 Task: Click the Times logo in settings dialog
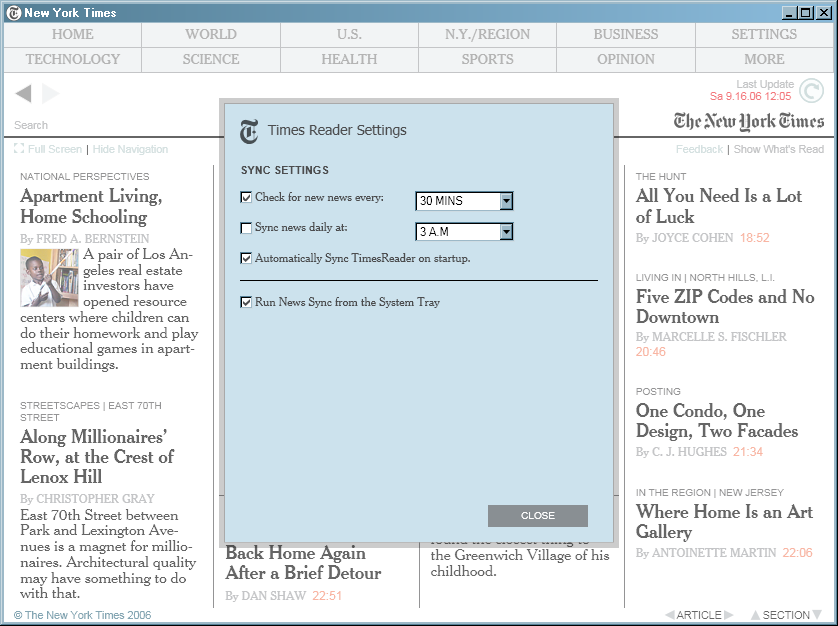(x=249, y=131)
